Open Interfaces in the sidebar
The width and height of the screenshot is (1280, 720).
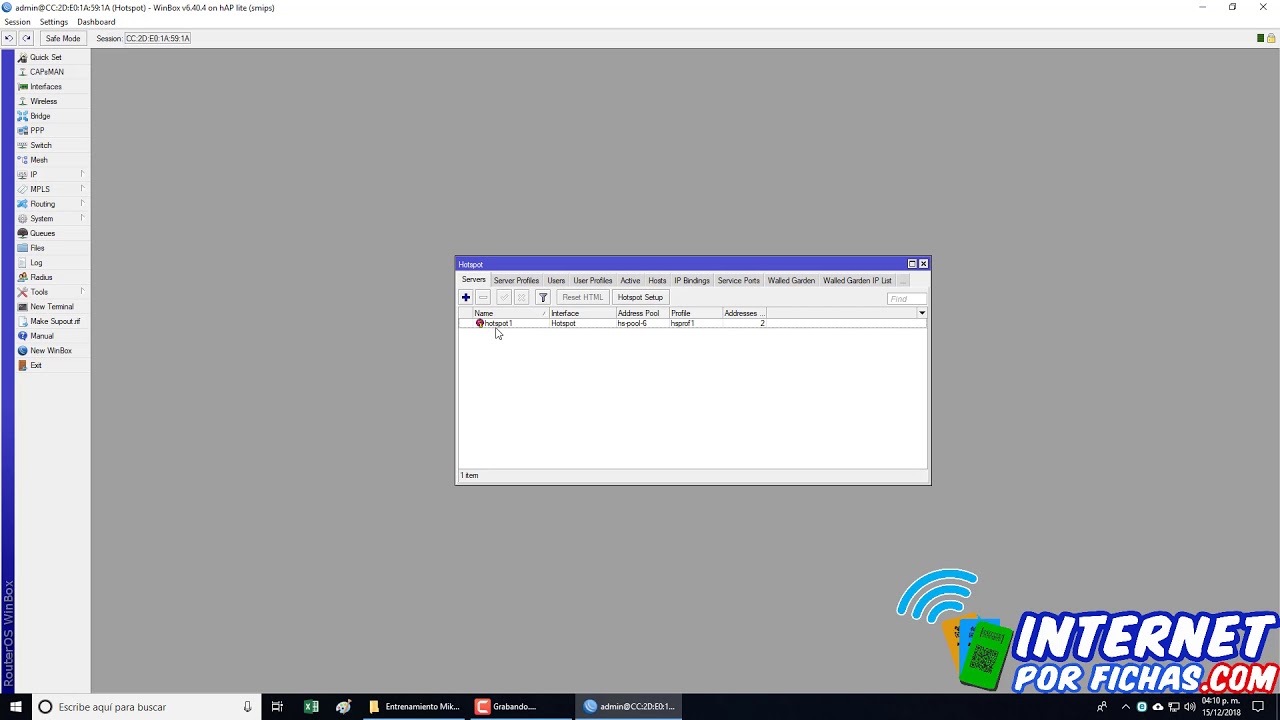[45, 87]
